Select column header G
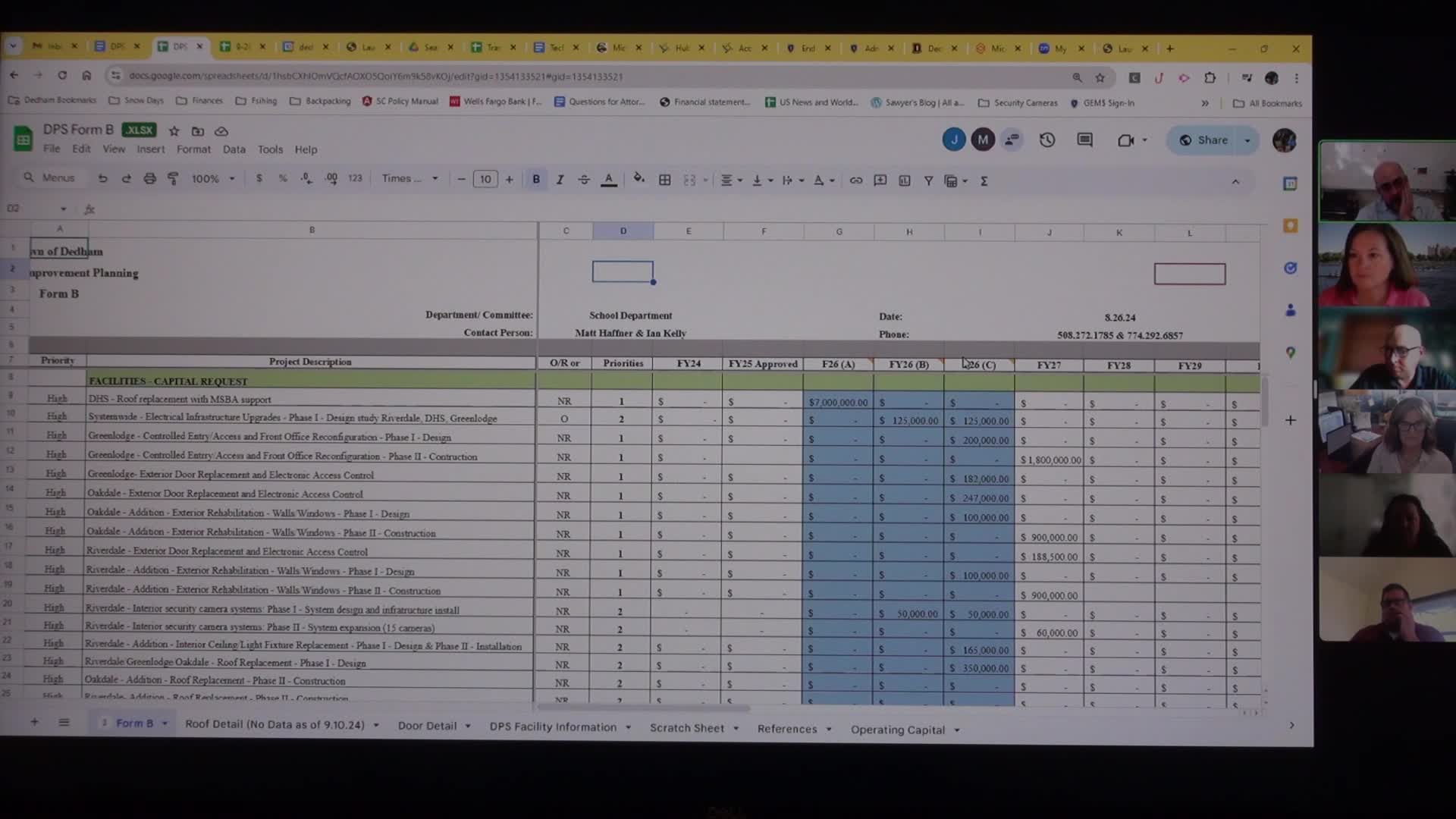 [839, 232]
